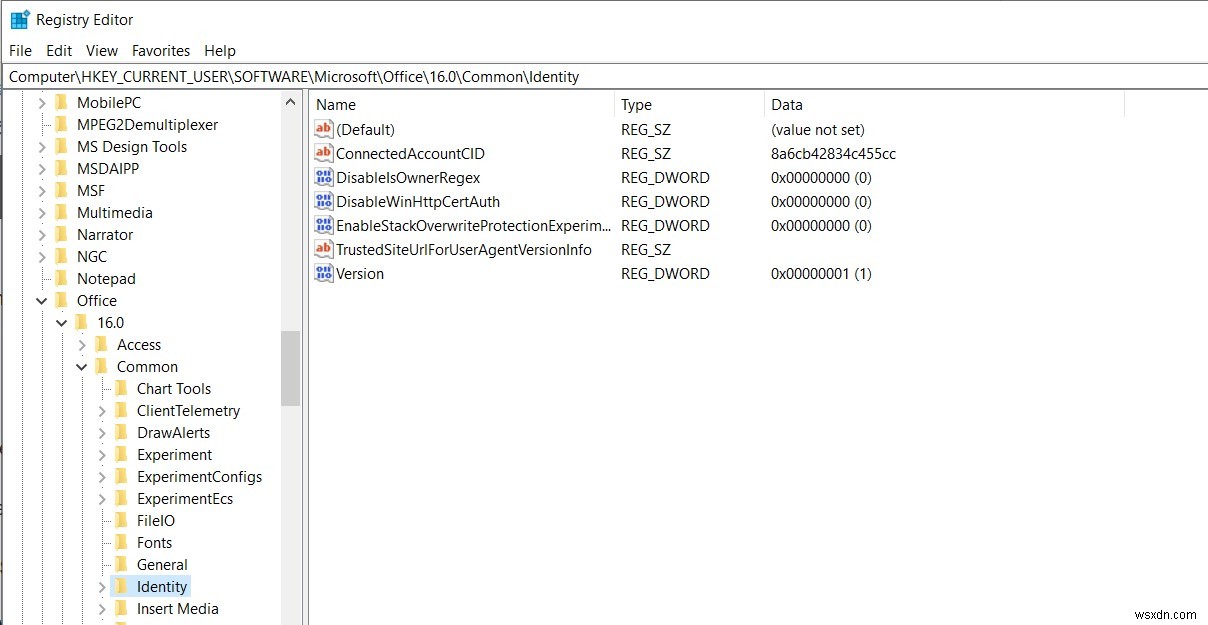
Task: Click the ClientTelemetry folder icon
Action: [122, 410]
